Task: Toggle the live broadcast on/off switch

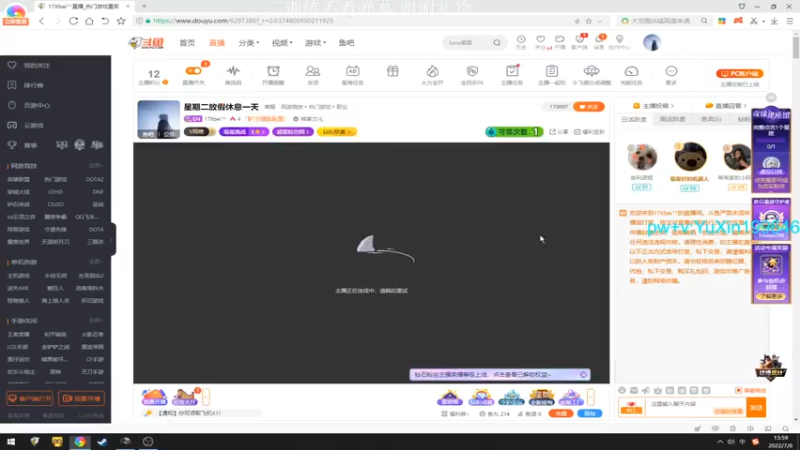Action: (193, 71)
